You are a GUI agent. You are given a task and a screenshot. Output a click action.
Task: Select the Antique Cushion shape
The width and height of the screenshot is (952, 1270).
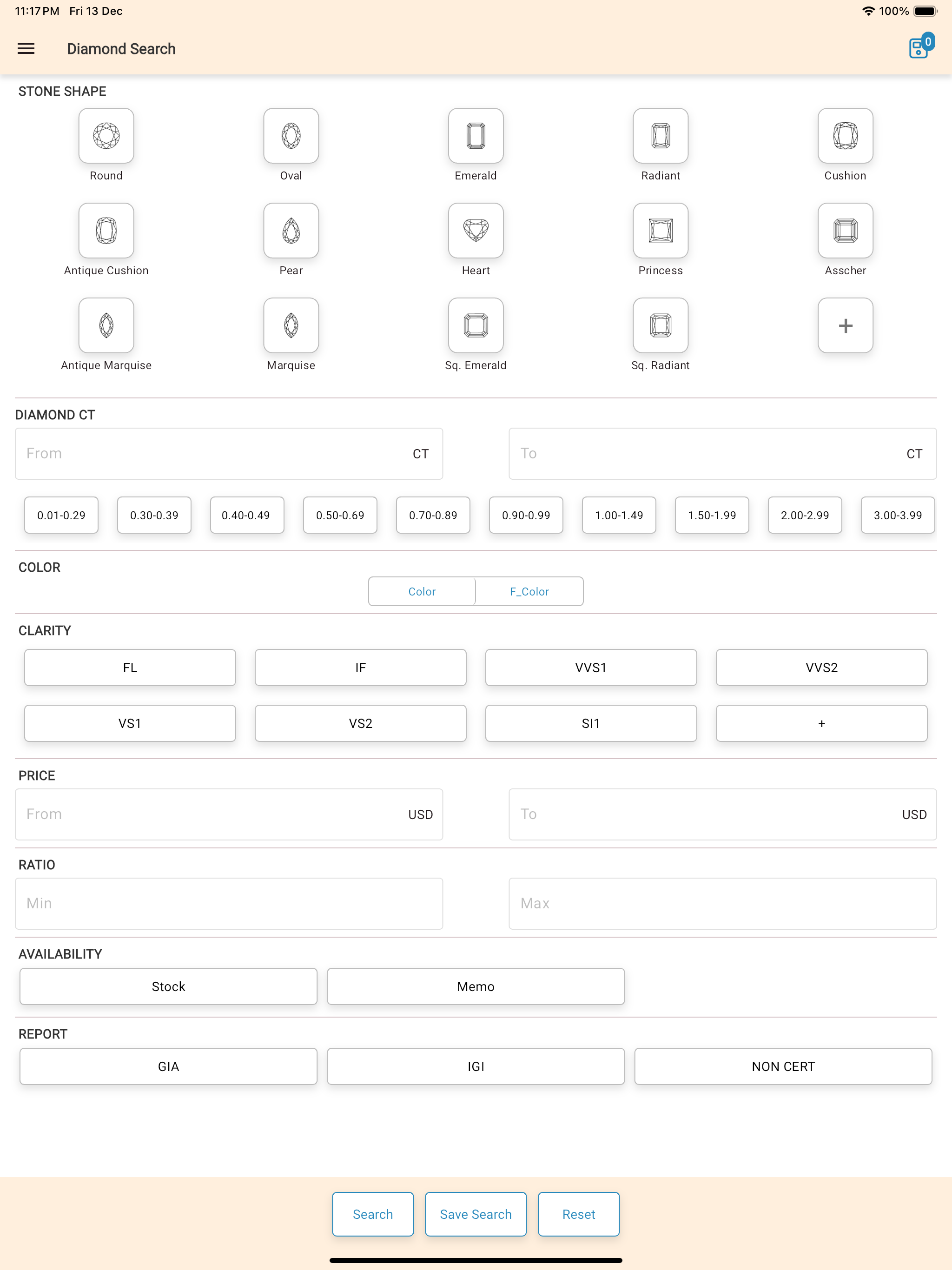(106, 231)
